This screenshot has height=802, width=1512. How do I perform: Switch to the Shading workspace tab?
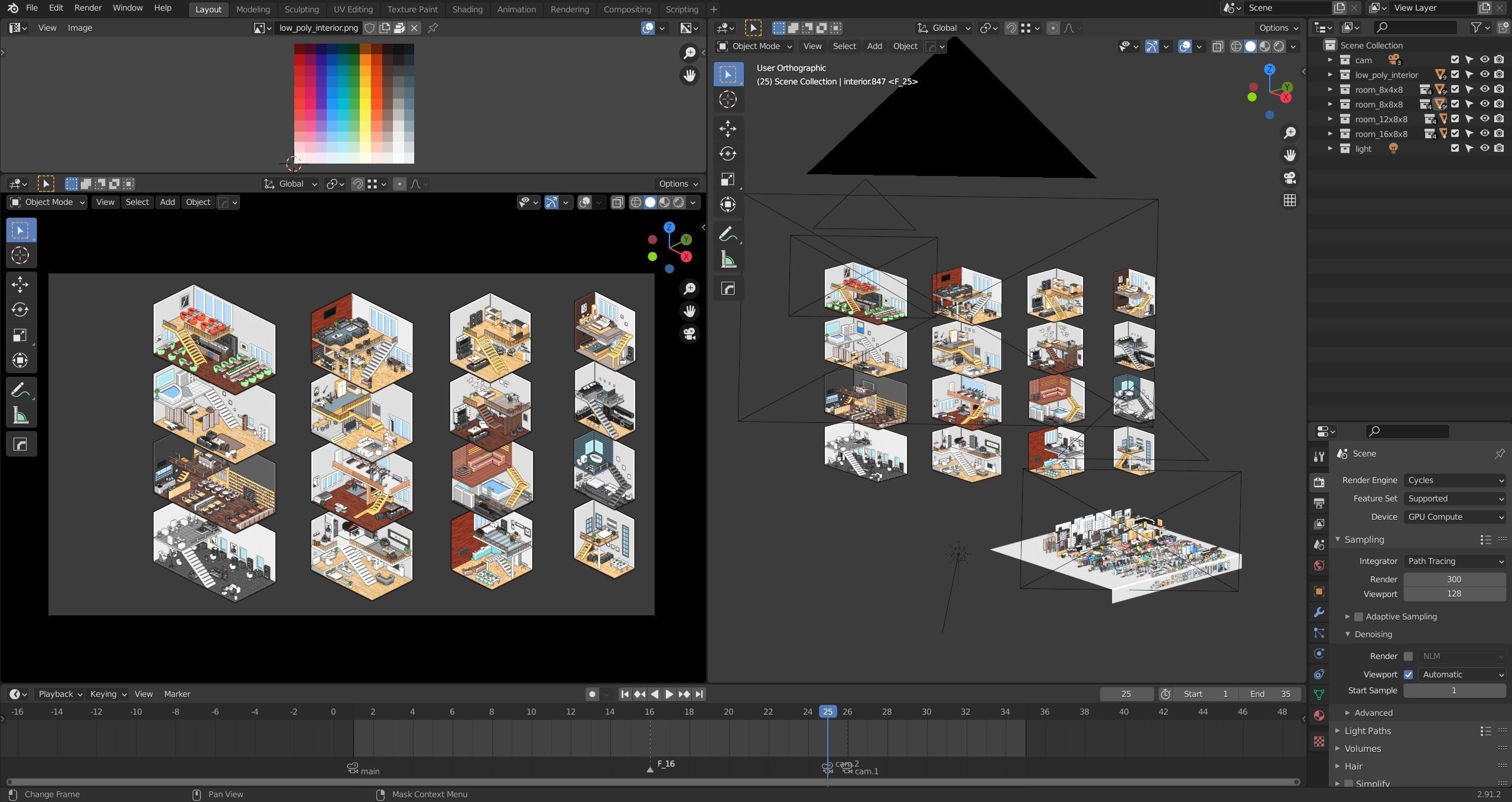coord(467,9)
